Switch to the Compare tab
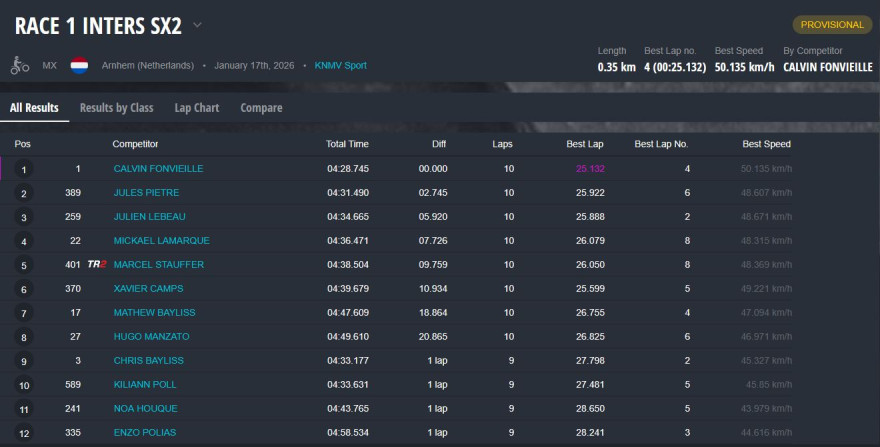The height and width of the screenshot is (447, 880). point(261,108)
